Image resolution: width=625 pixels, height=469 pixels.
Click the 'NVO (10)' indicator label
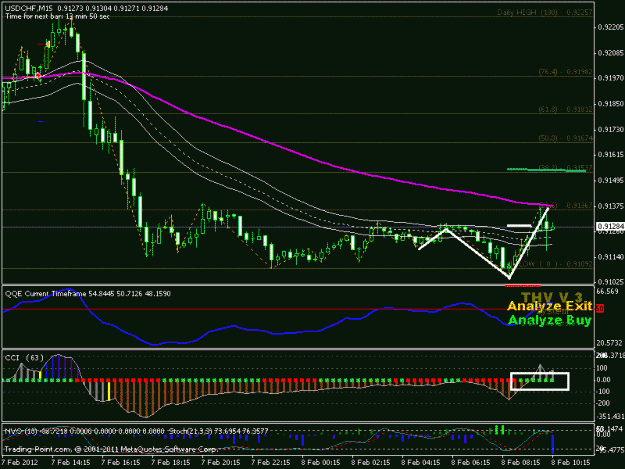pyautogui.click(x=20, y=431)
